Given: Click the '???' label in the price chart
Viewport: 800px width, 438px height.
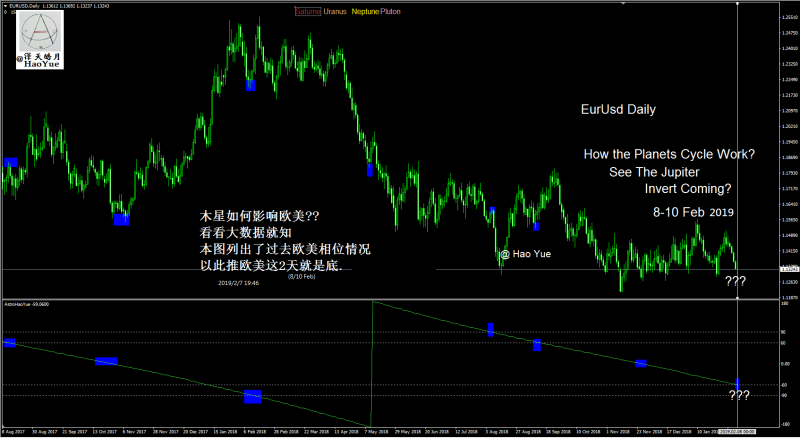Looking at the screenshot, I should tap(735, 281).
